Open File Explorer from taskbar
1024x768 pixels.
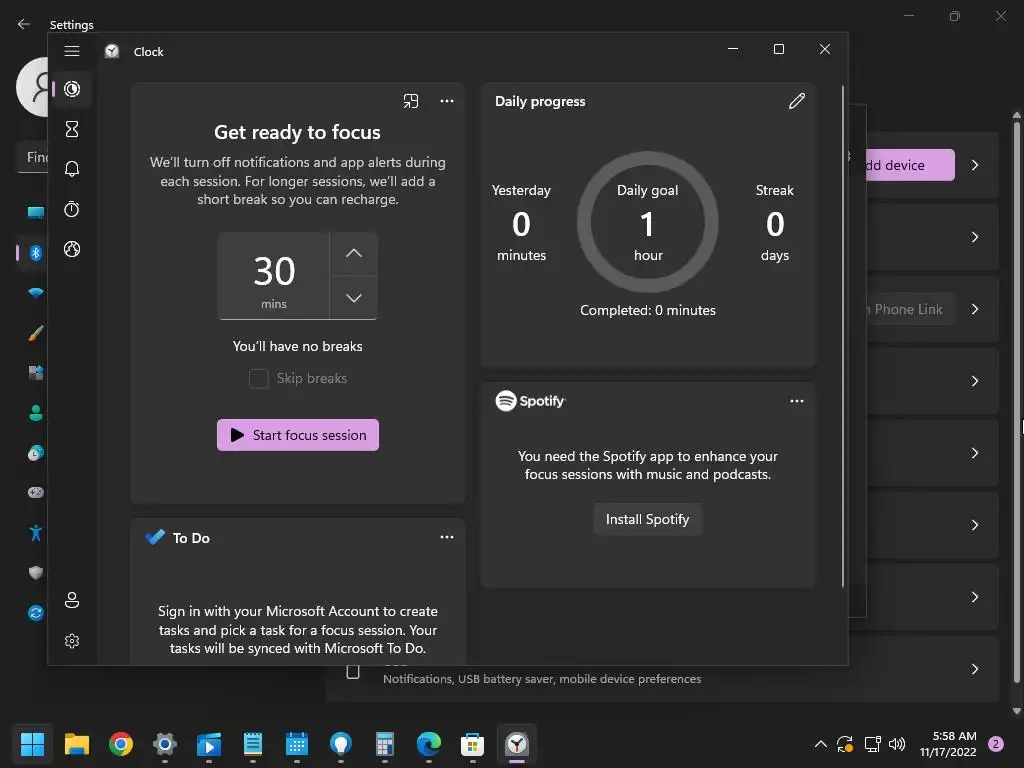[x=76, y=744]
